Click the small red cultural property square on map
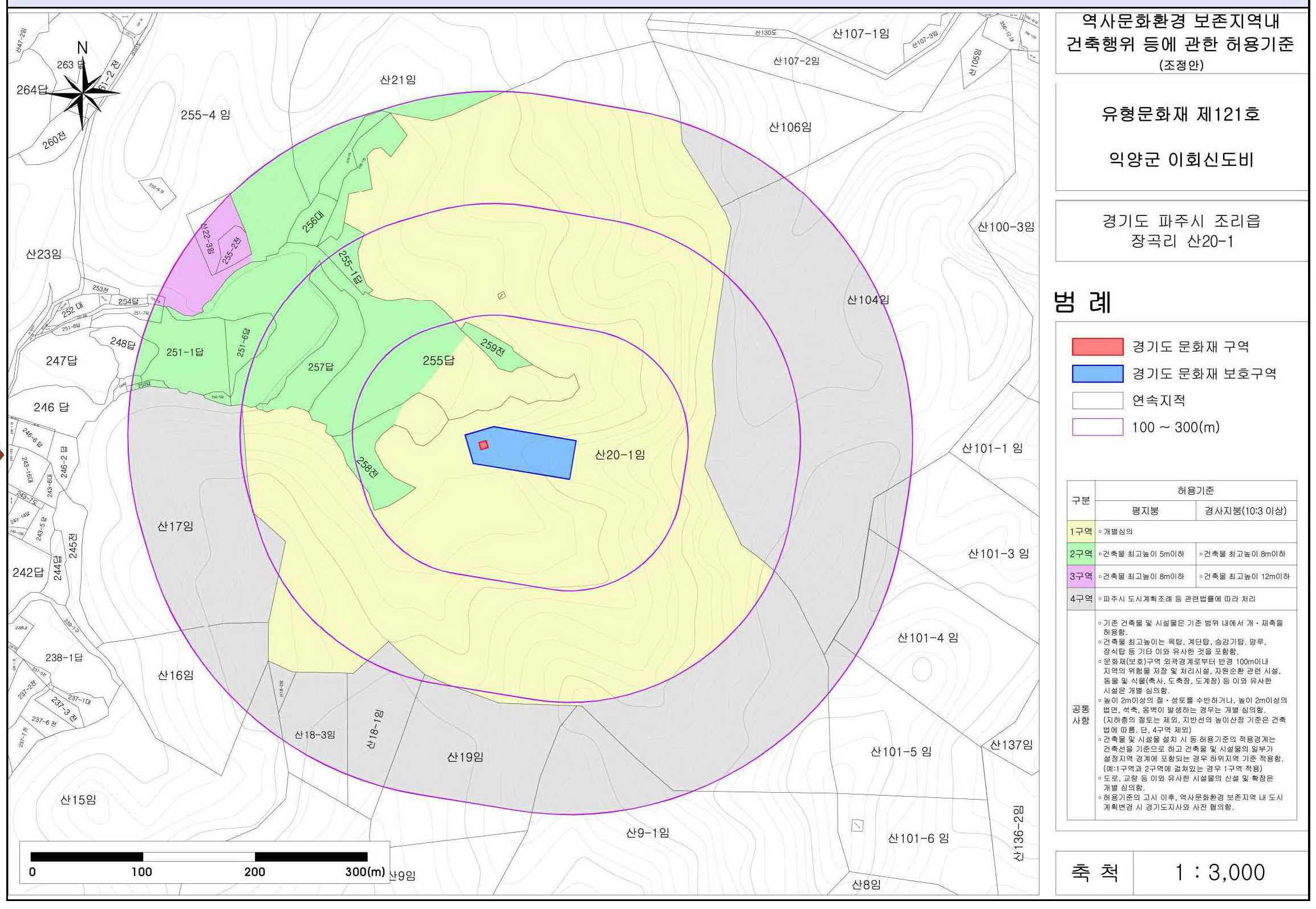This screenshot has width=1316, height=909. pyautogui.click(x=484, y=445)
